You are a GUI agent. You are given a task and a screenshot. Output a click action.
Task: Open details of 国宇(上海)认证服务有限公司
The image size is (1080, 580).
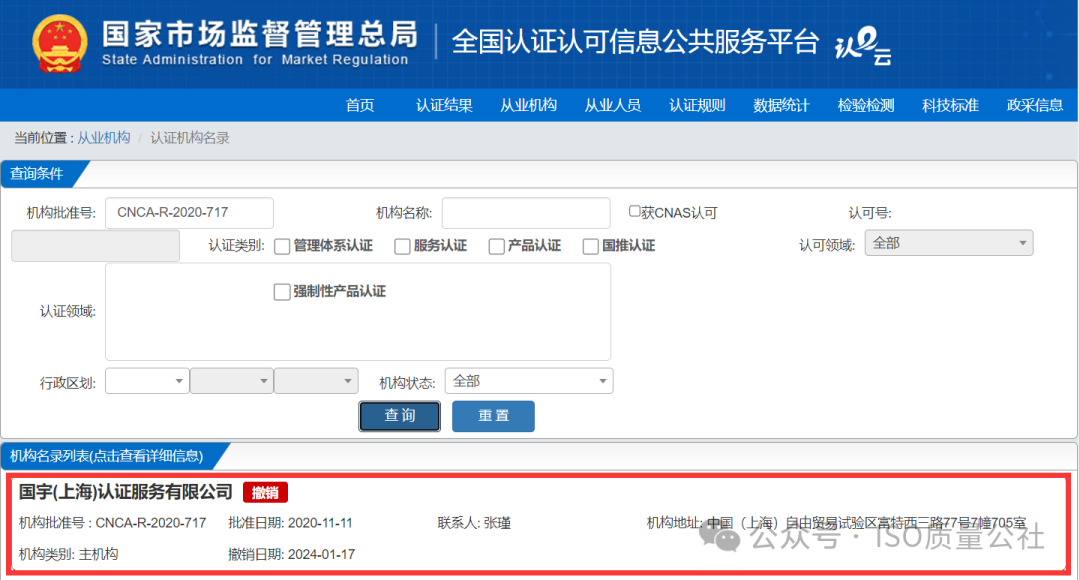click(124, 492)
